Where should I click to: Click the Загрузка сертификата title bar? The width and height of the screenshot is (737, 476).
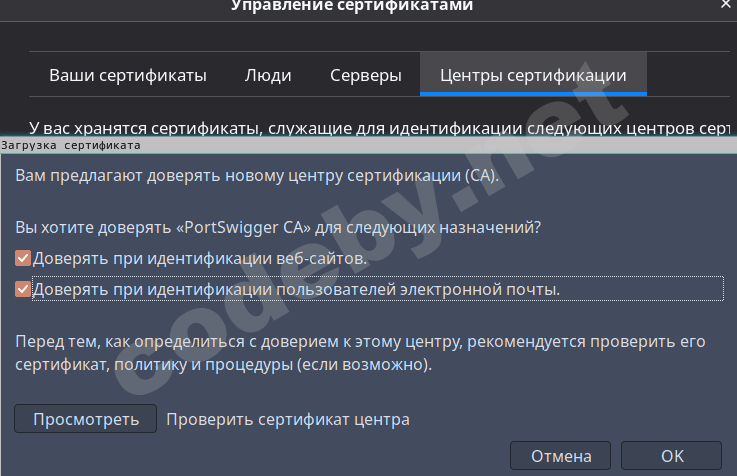[x=368, y=145]
